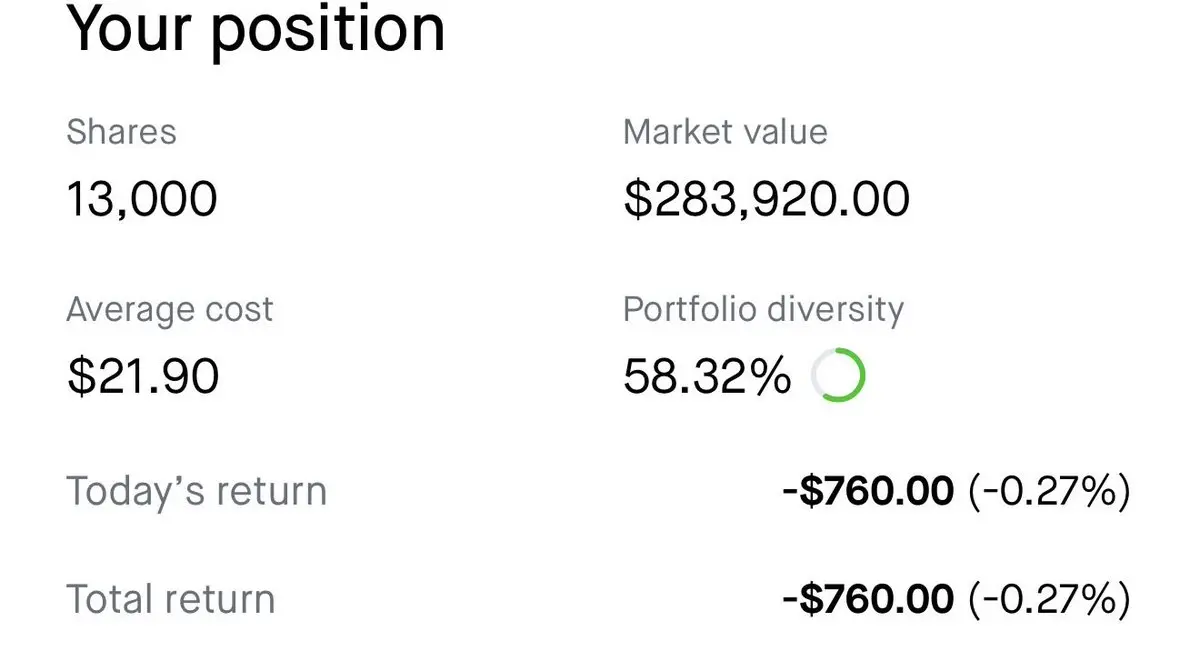Tap the word 'position' in the heading
Image resolution: width=1200 pixels, height=671 pixels.
pyautogui.click(x=329, y=28)
